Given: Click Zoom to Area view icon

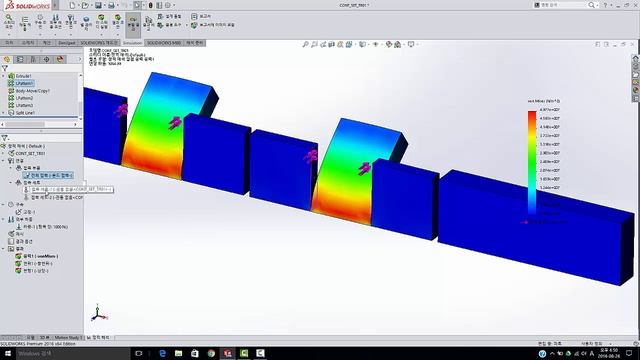Looking at the screenshot, I should [x=314, y=44].
